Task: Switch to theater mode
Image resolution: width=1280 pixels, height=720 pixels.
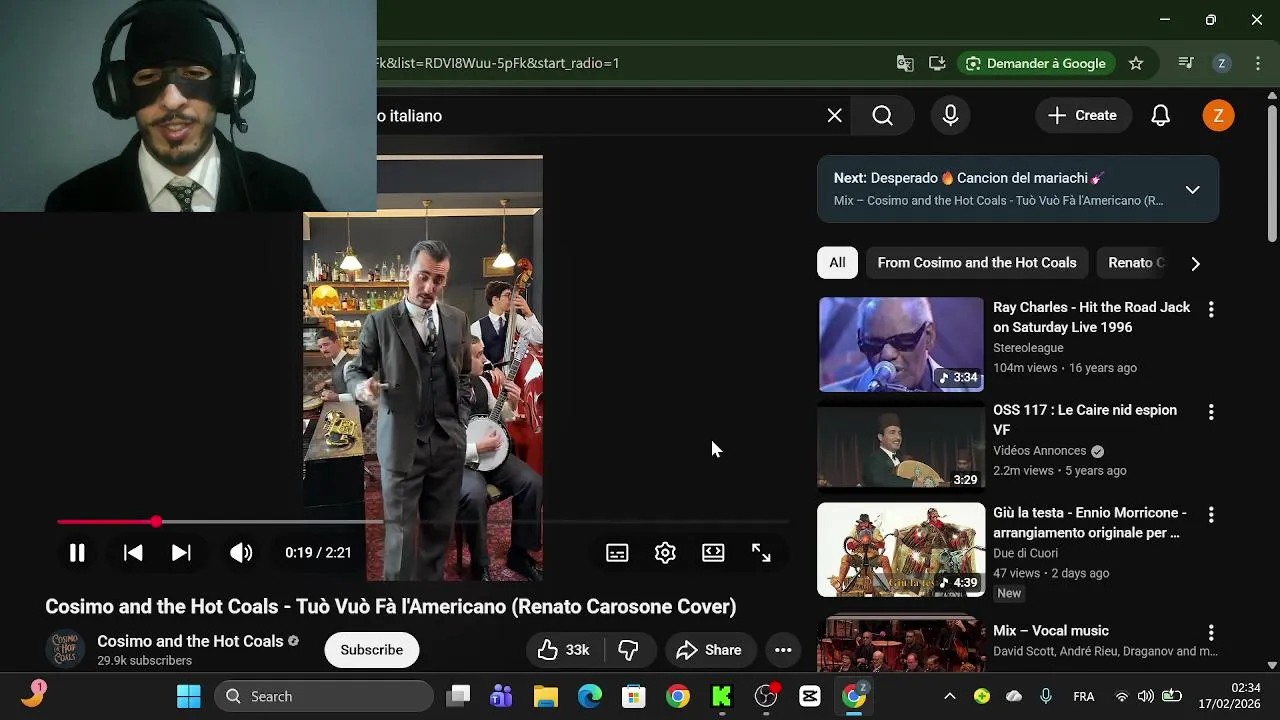Action: 713,553
